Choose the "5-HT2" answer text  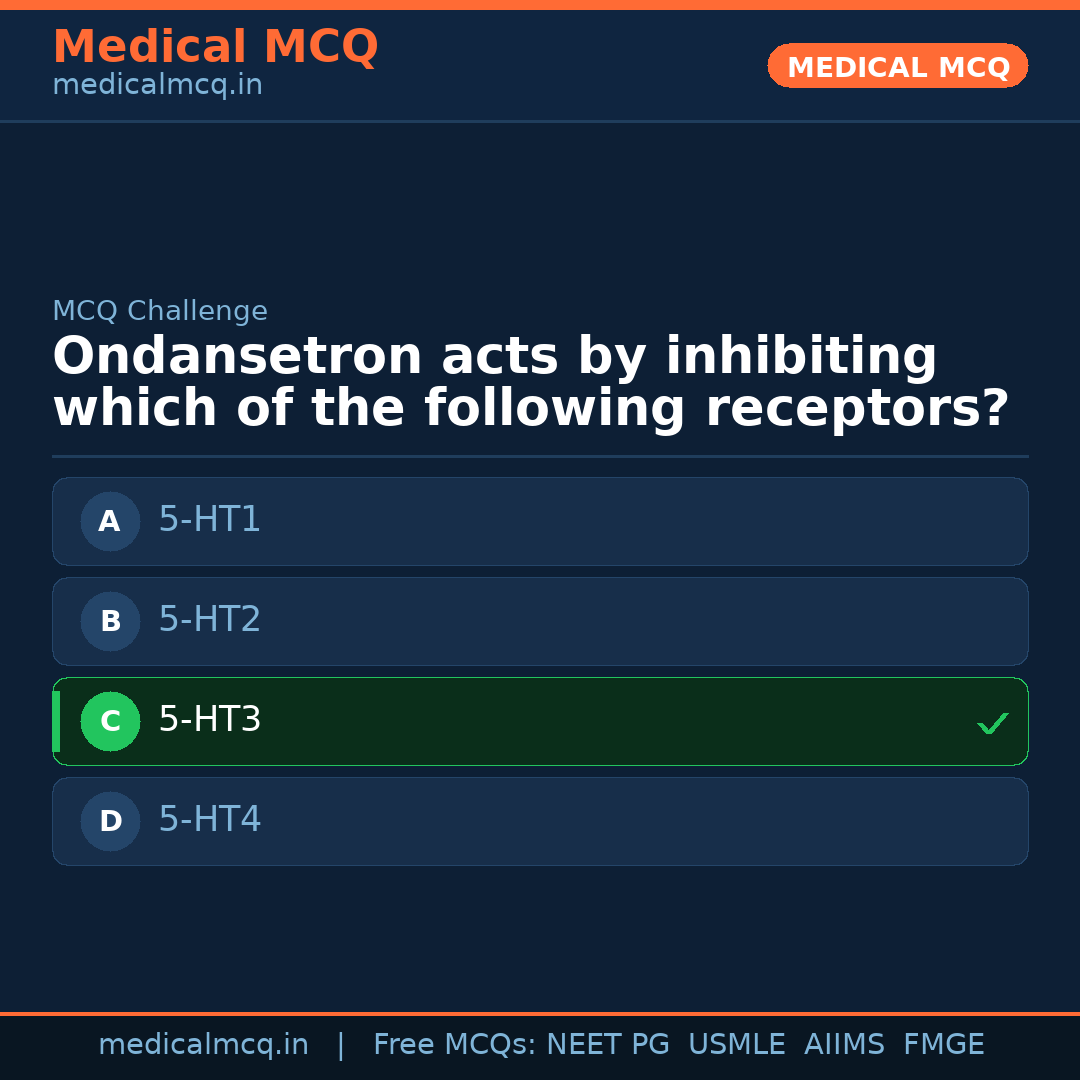pos(209,620)
